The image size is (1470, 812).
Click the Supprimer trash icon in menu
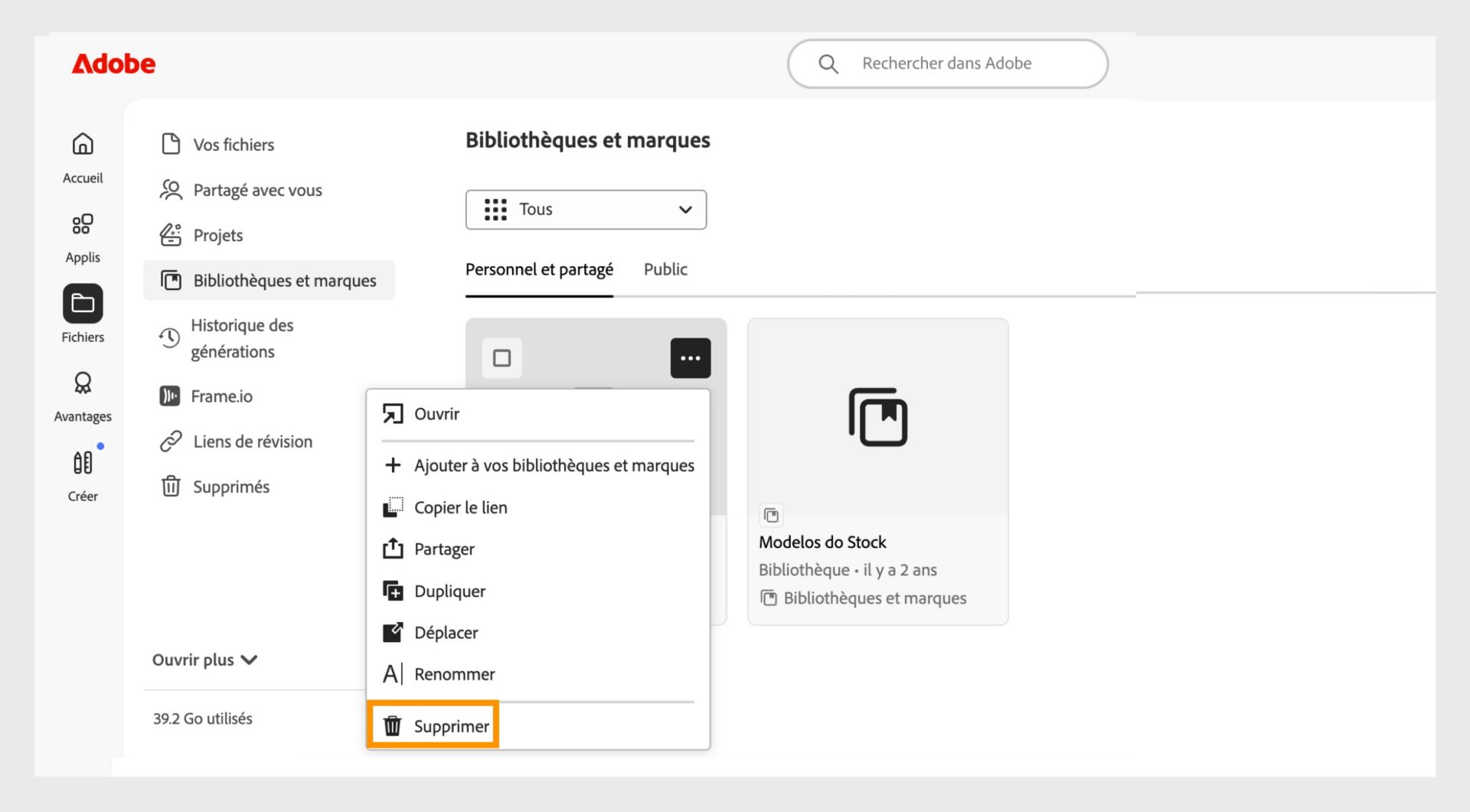(x=392, y=726)
